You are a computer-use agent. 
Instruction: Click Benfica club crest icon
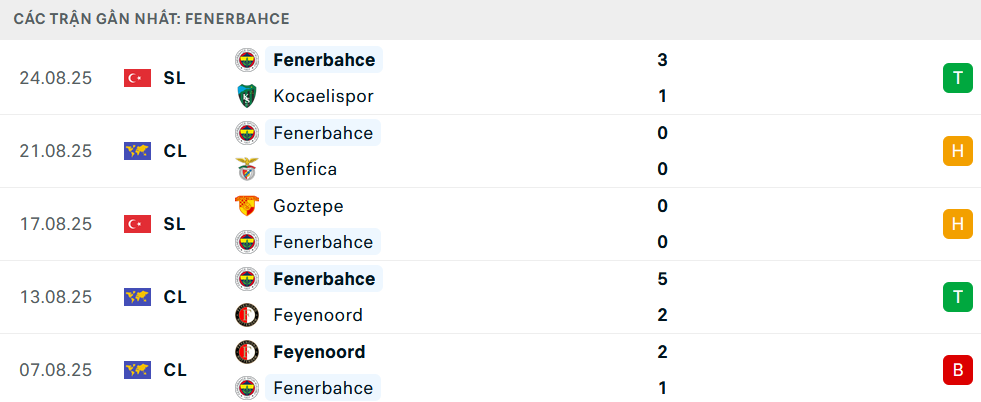click(x=246, y=169)
